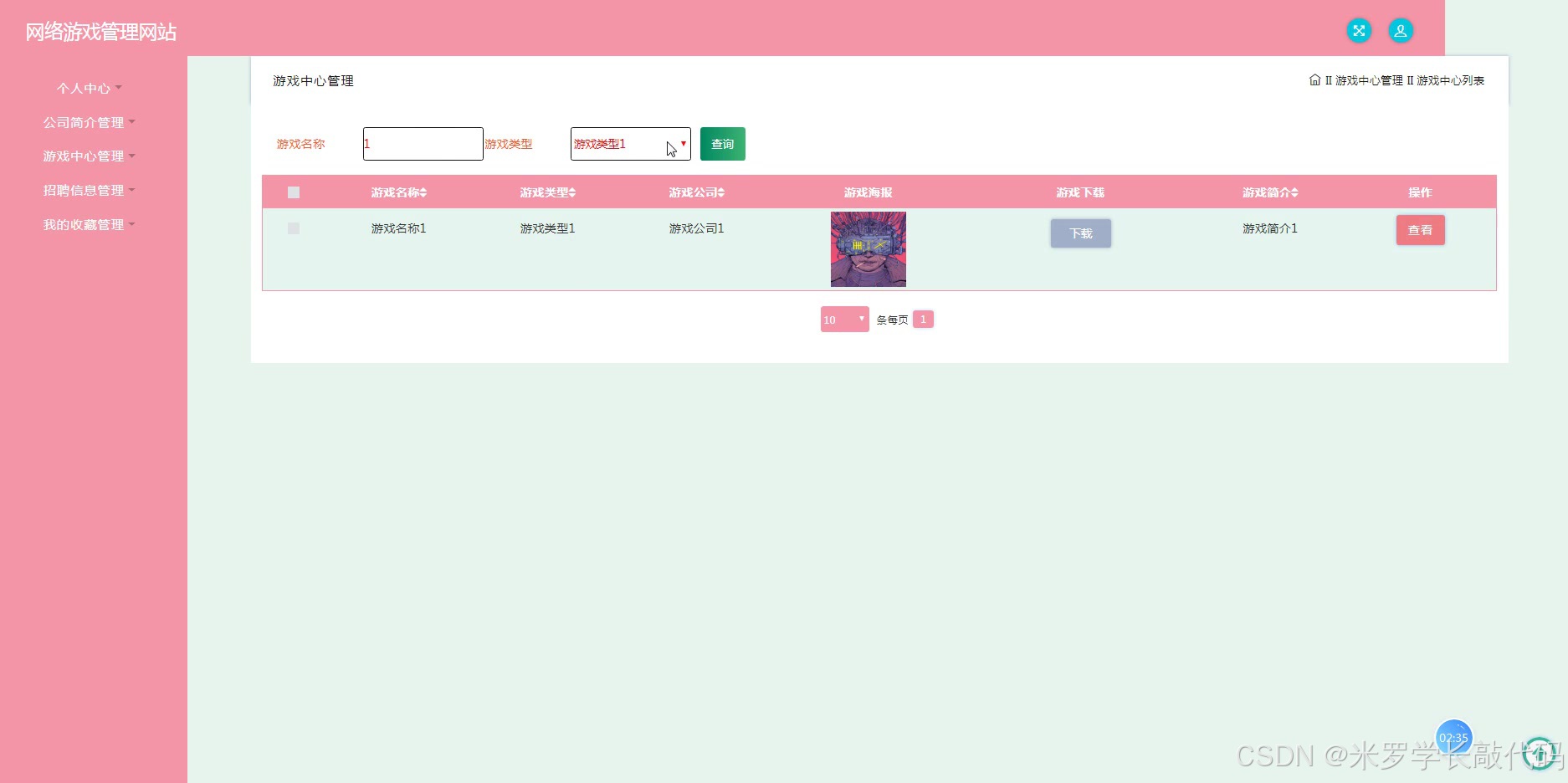The width and height of the screenshot is (1568, 783).
Task: Sort by 游戏公司 column header
Action: pos(697,192)
